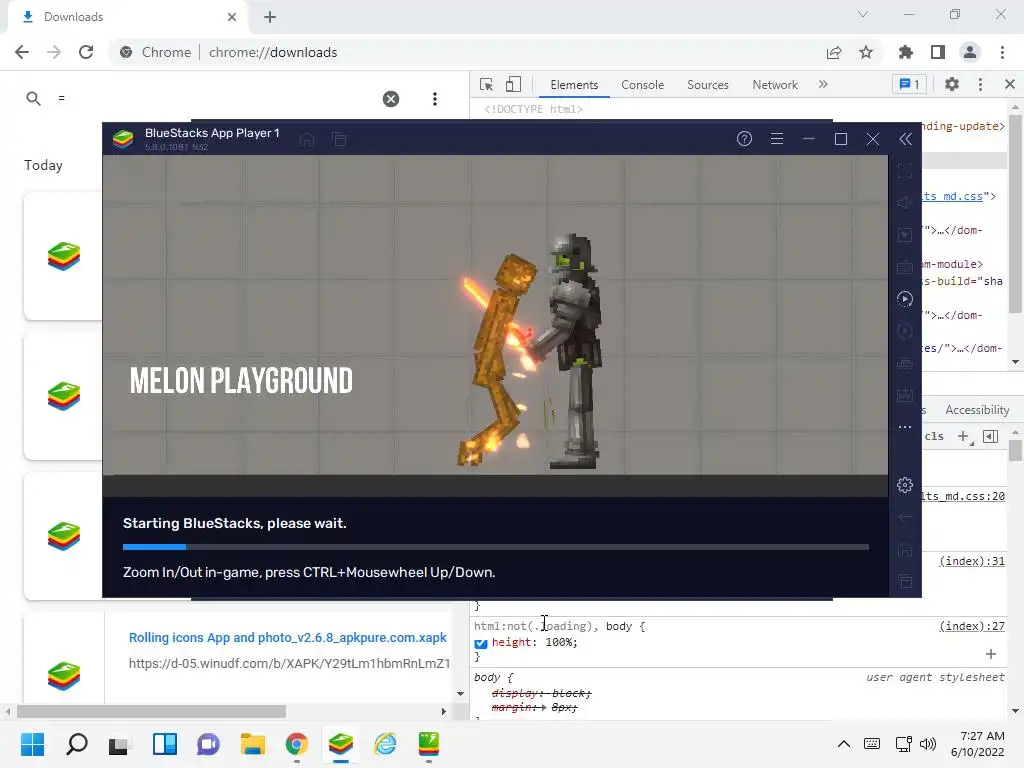Viewport: 1024px width, 768px height.
Task: Expand more DevTools tabs chevron
Action: pyautogui.click(x=823, y=84)
